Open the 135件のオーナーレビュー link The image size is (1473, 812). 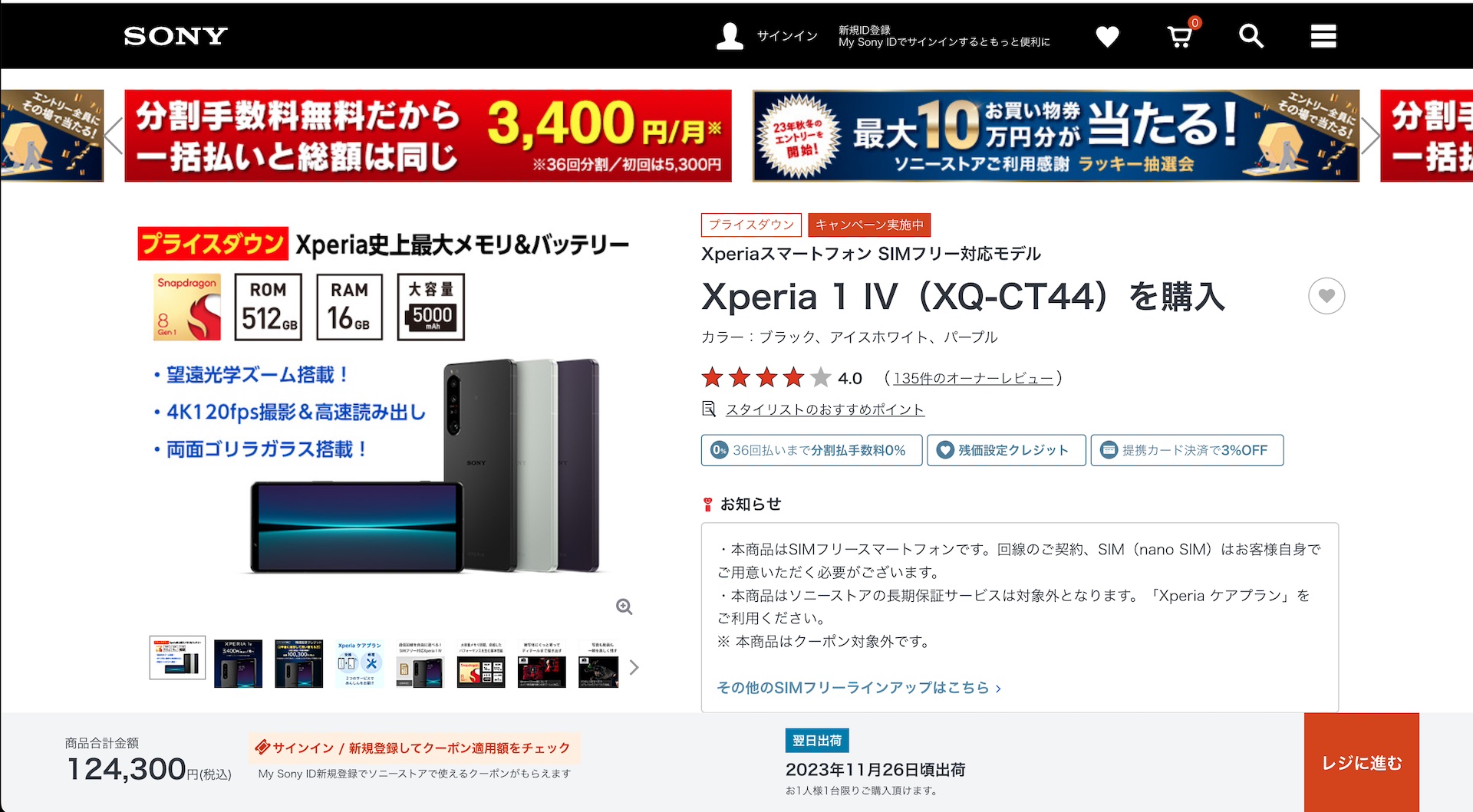(973, 378)
